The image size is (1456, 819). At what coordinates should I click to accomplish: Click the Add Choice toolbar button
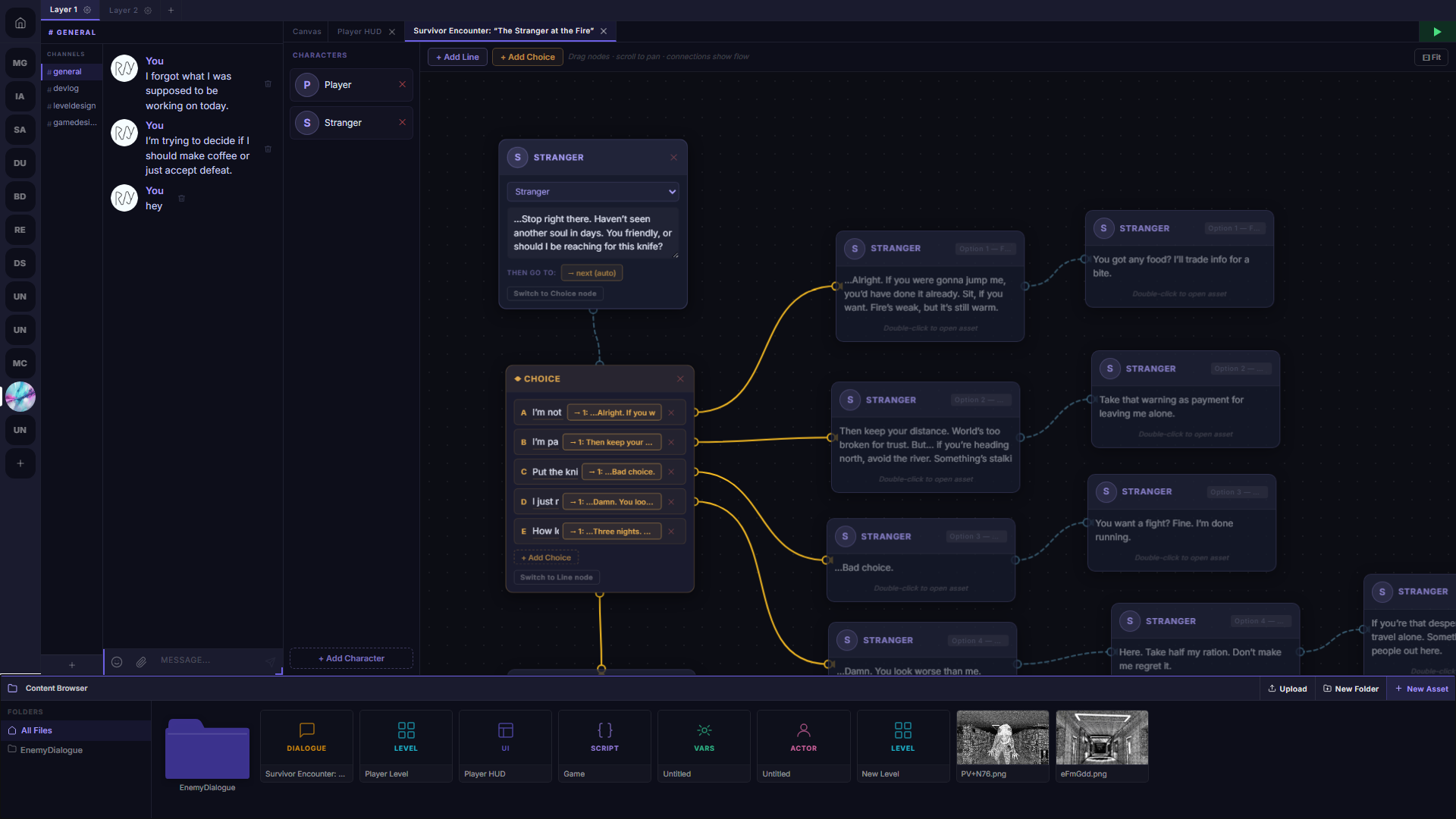point(528,57)
